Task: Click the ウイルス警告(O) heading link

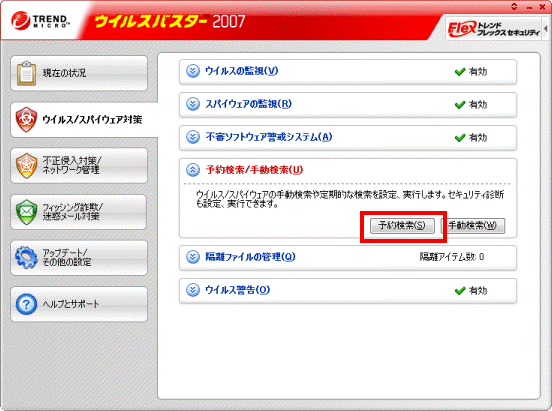Action: (x=238, y=290)
